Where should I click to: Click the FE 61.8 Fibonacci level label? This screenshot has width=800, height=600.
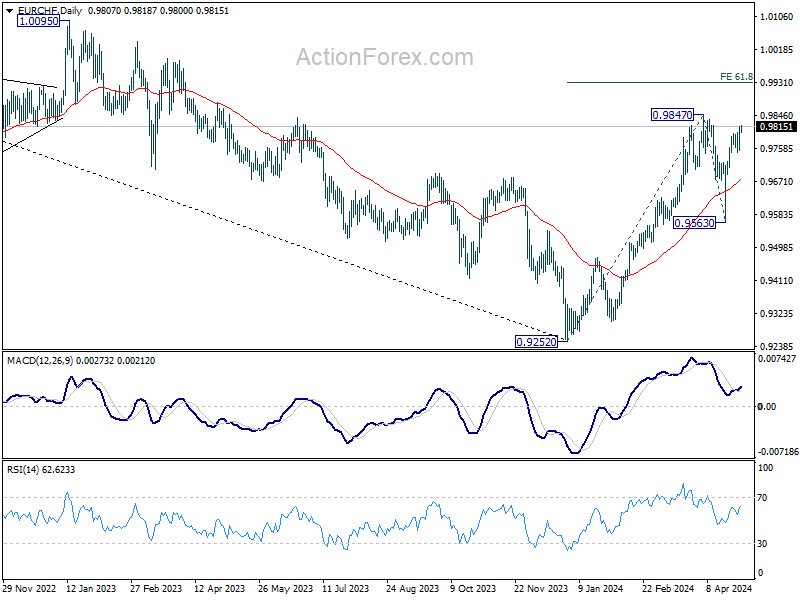click(736, 77)
